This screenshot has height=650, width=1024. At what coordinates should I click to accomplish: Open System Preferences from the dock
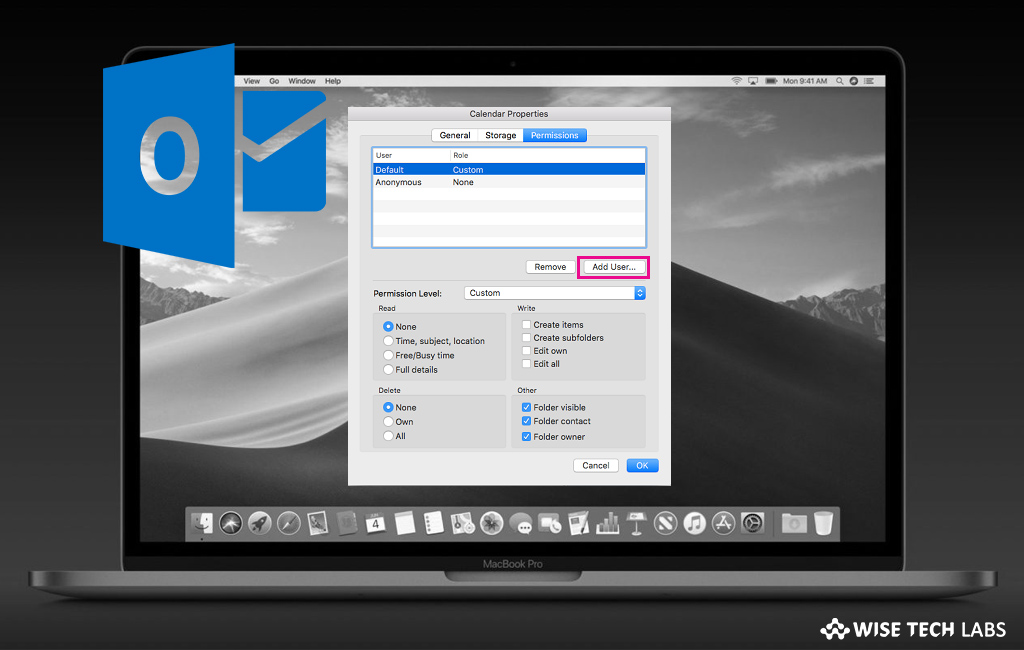[x=752, y=523]
